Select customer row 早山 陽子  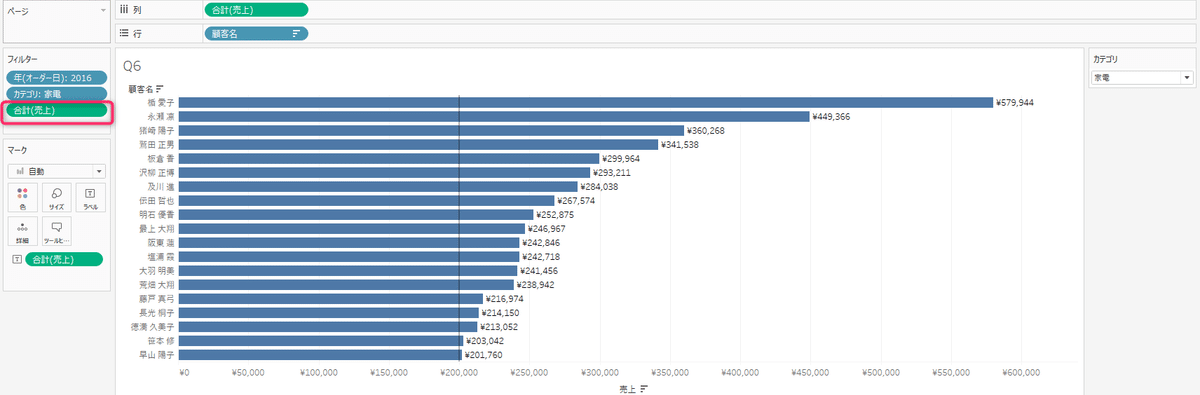pos(158,354)
